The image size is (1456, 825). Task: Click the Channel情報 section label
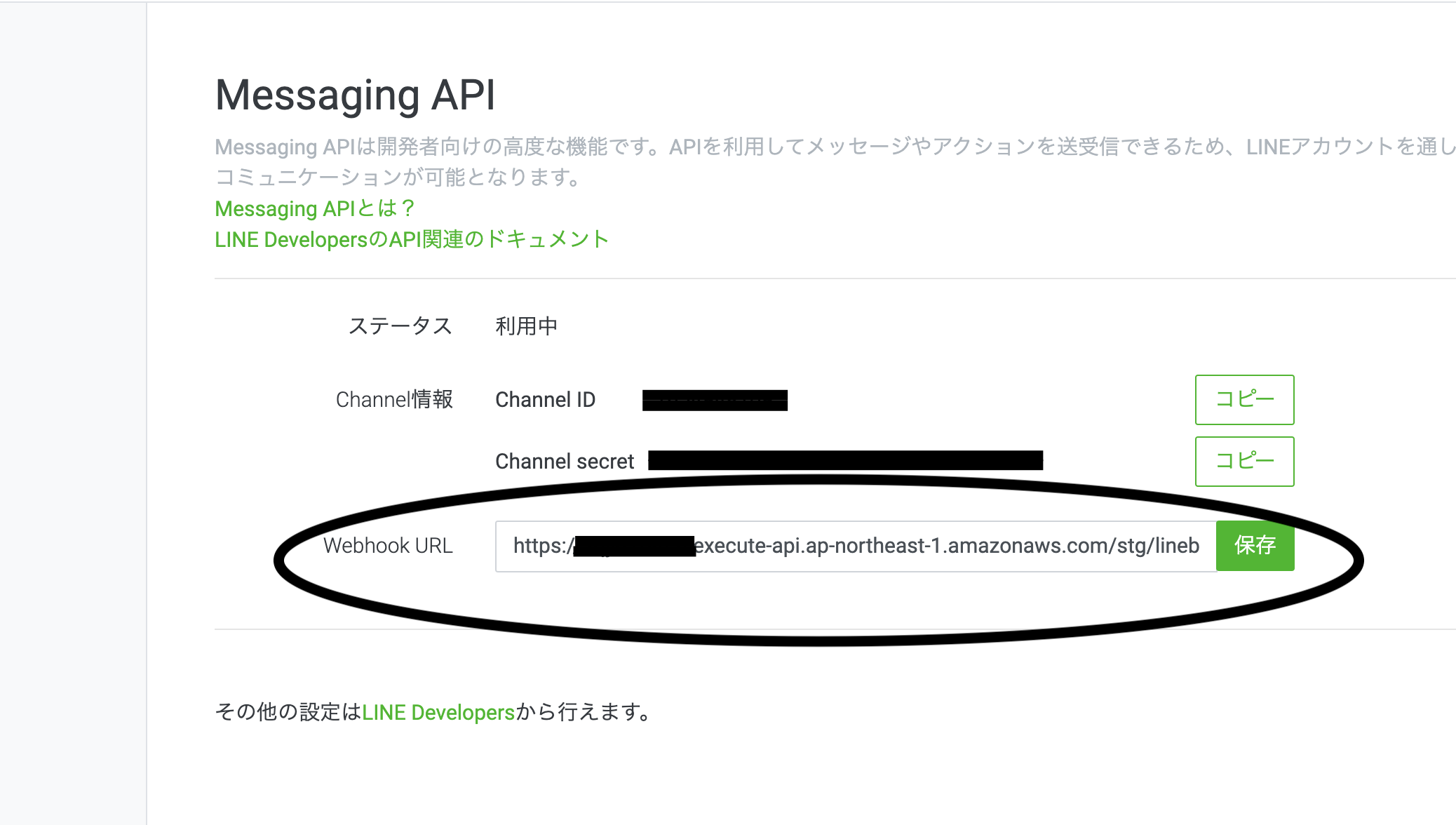pyautogui.click(x=394, y=400)
